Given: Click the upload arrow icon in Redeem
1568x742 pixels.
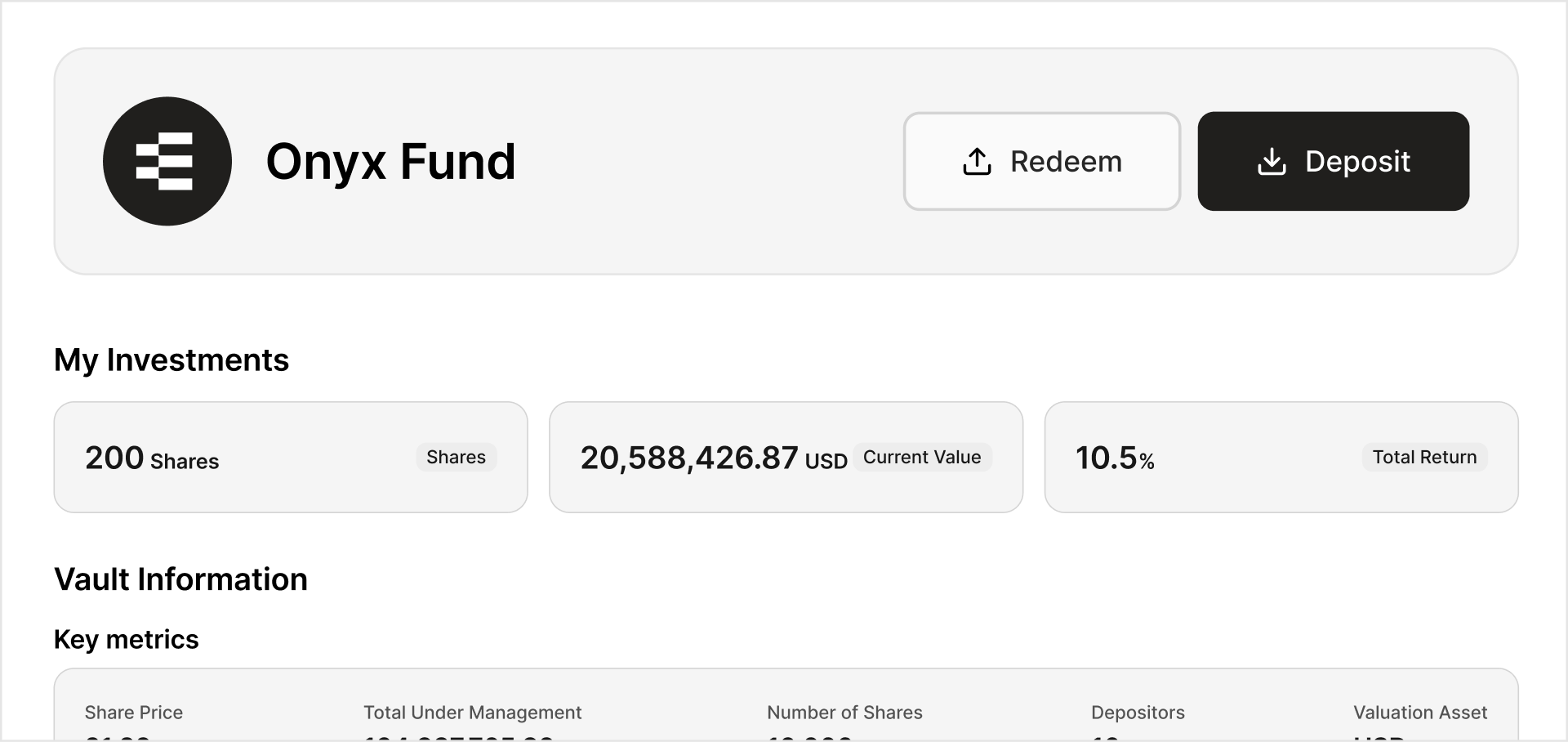Looking at the screenshot, I should (977, 161).
